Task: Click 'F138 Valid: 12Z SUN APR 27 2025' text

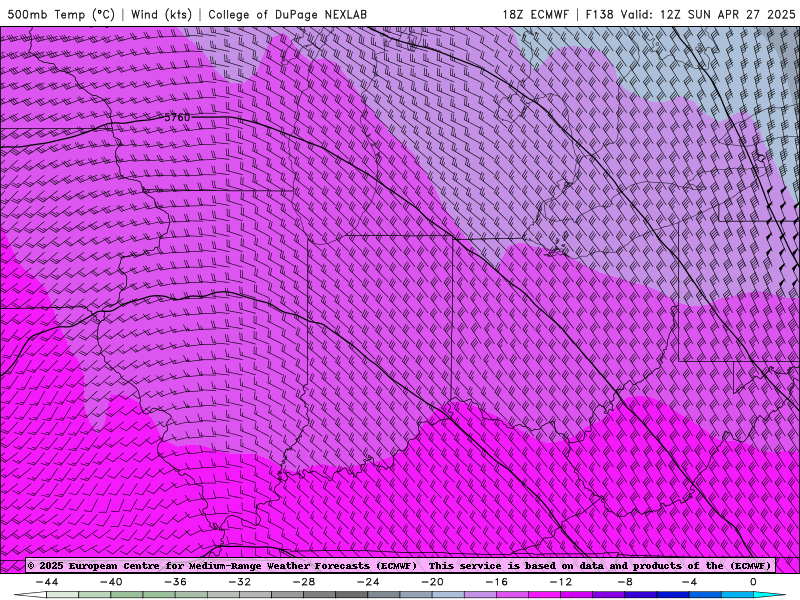Action: point(690,14)
